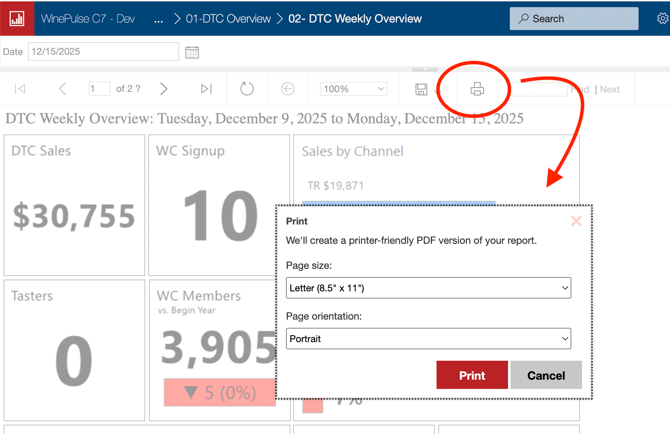Go to first report page
The height and width of the screenshot is (434, 670).
[x=20, y=89]
